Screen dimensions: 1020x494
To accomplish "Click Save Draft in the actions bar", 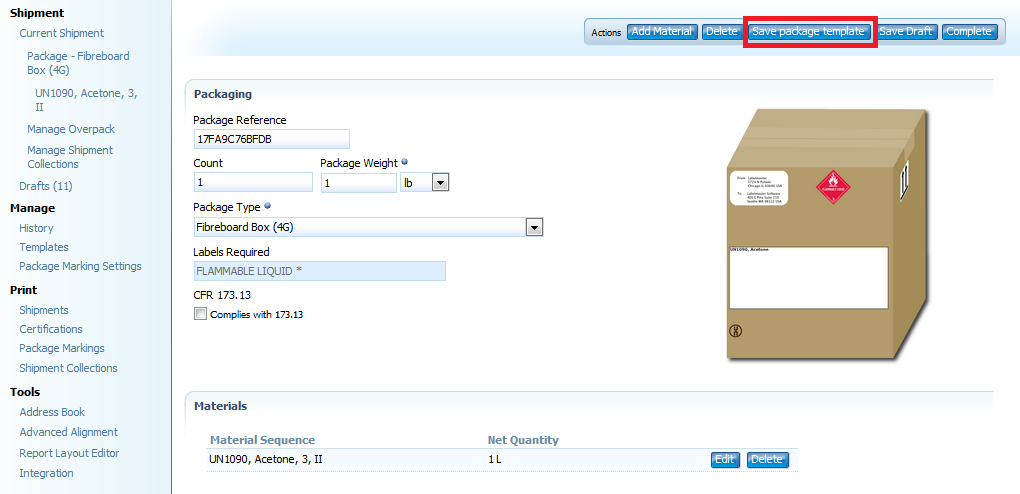I will point(905,32).
